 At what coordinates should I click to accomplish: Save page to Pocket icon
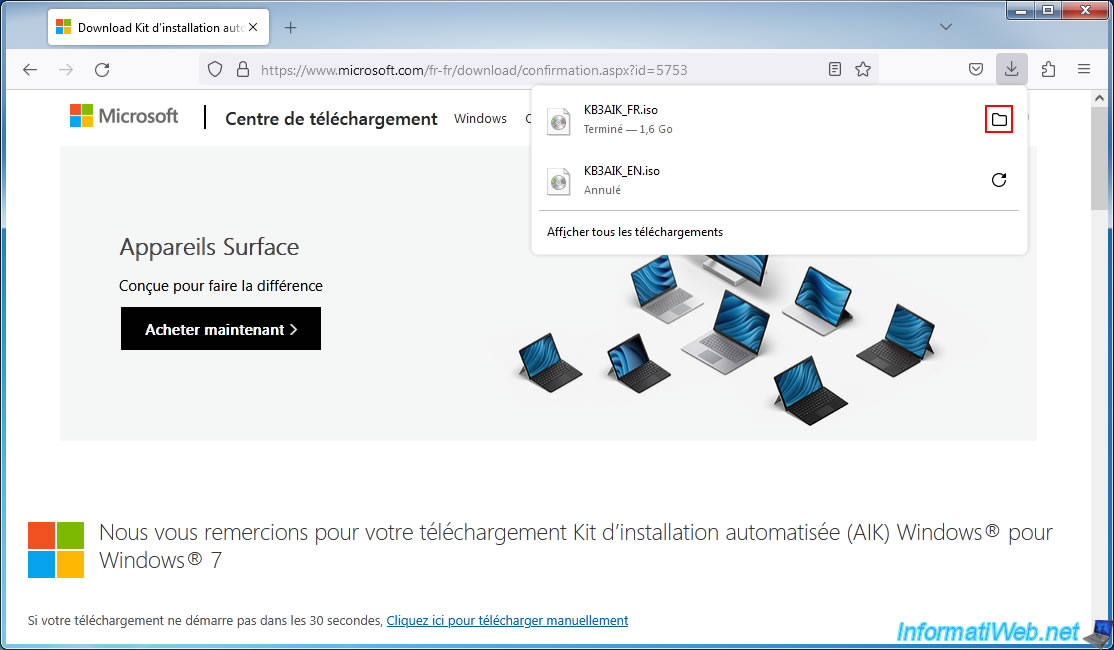tap(975, 69)
